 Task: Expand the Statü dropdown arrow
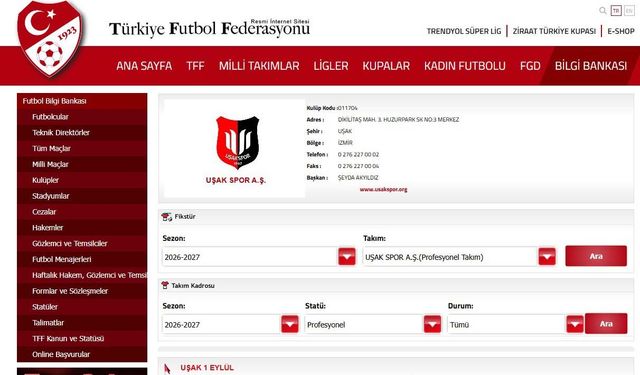(x=432, y=324)
